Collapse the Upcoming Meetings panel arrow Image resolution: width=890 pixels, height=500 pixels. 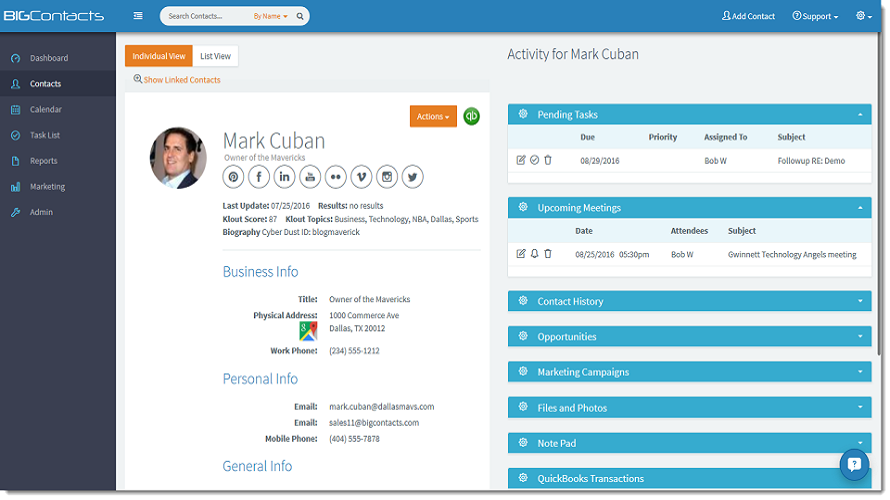[860, 208]
